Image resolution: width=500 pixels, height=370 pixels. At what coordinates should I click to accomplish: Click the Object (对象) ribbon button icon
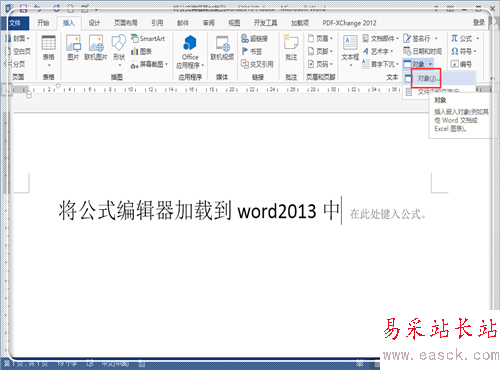pyautogui.click(x=408, y=64)
